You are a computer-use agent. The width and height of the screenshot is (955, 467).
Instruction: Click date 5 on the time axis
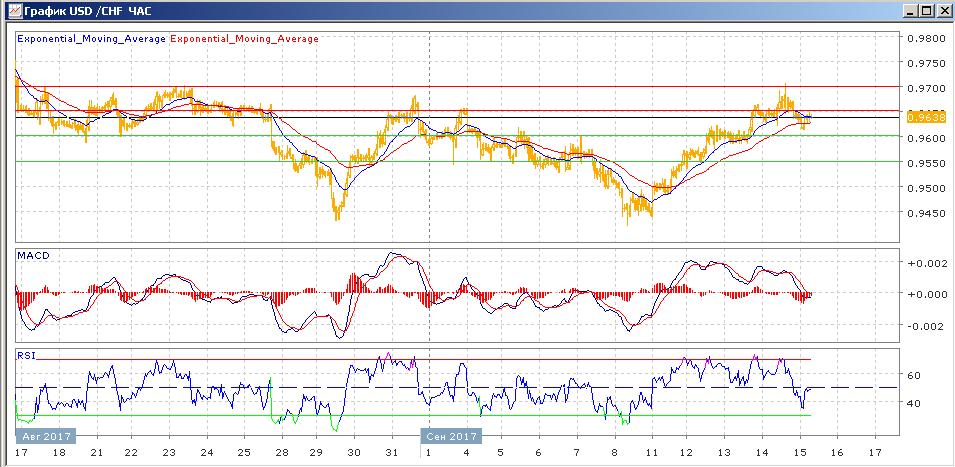click(x=501, y=453)
